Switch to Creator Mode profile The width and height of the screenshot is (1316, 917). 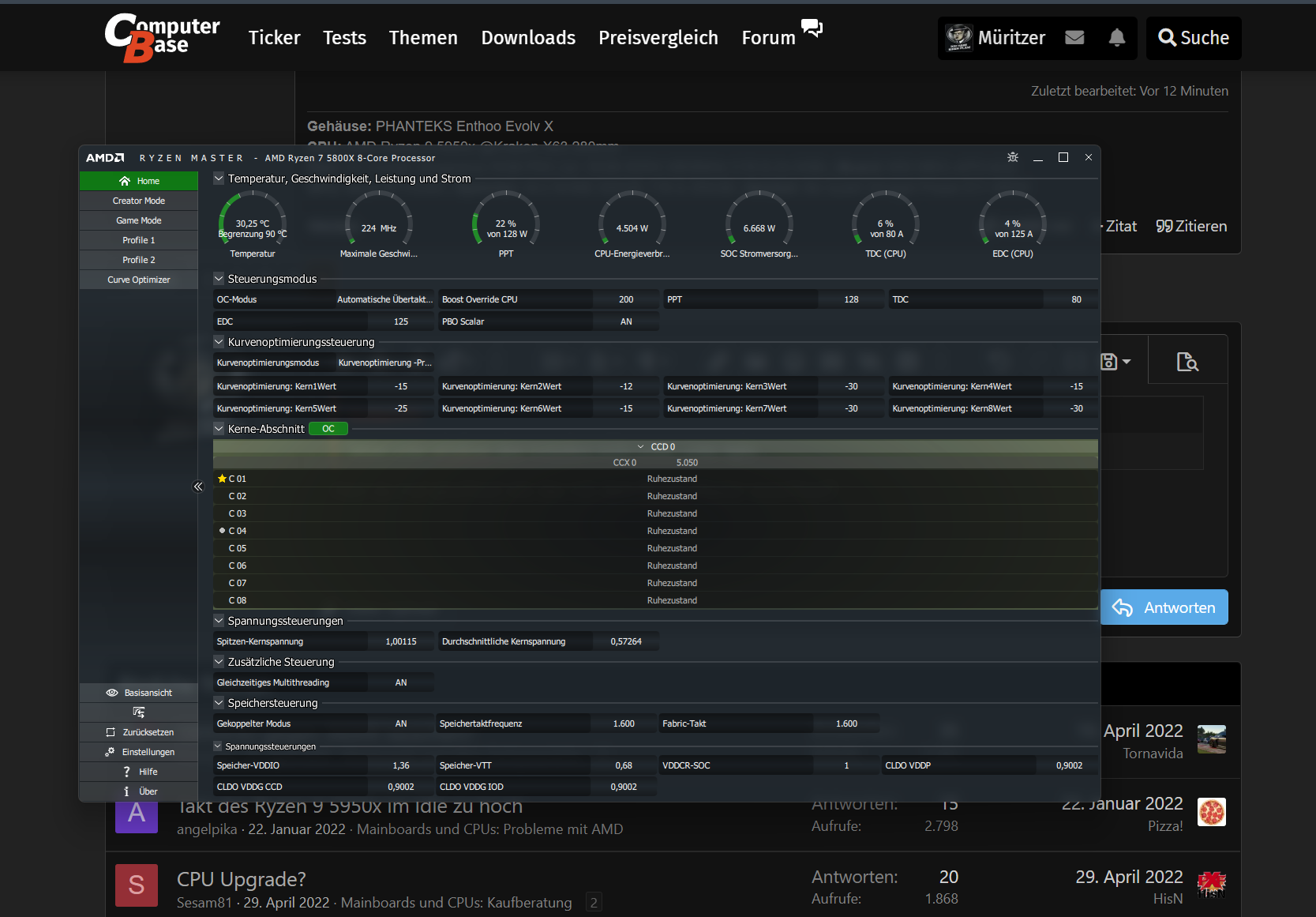[139, 201]
